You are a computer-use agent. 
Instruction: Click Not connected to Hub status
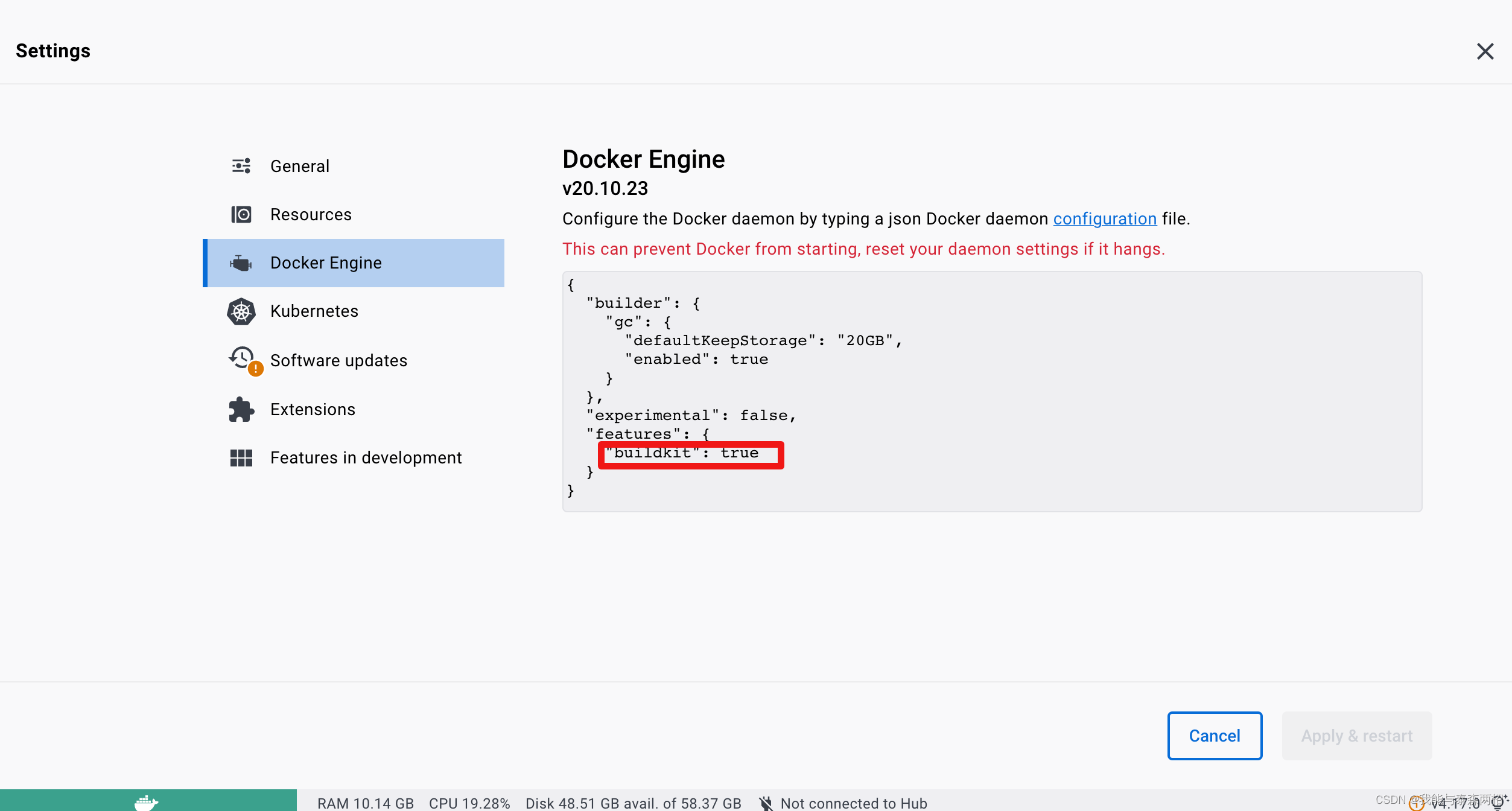[x=854, y=803]
